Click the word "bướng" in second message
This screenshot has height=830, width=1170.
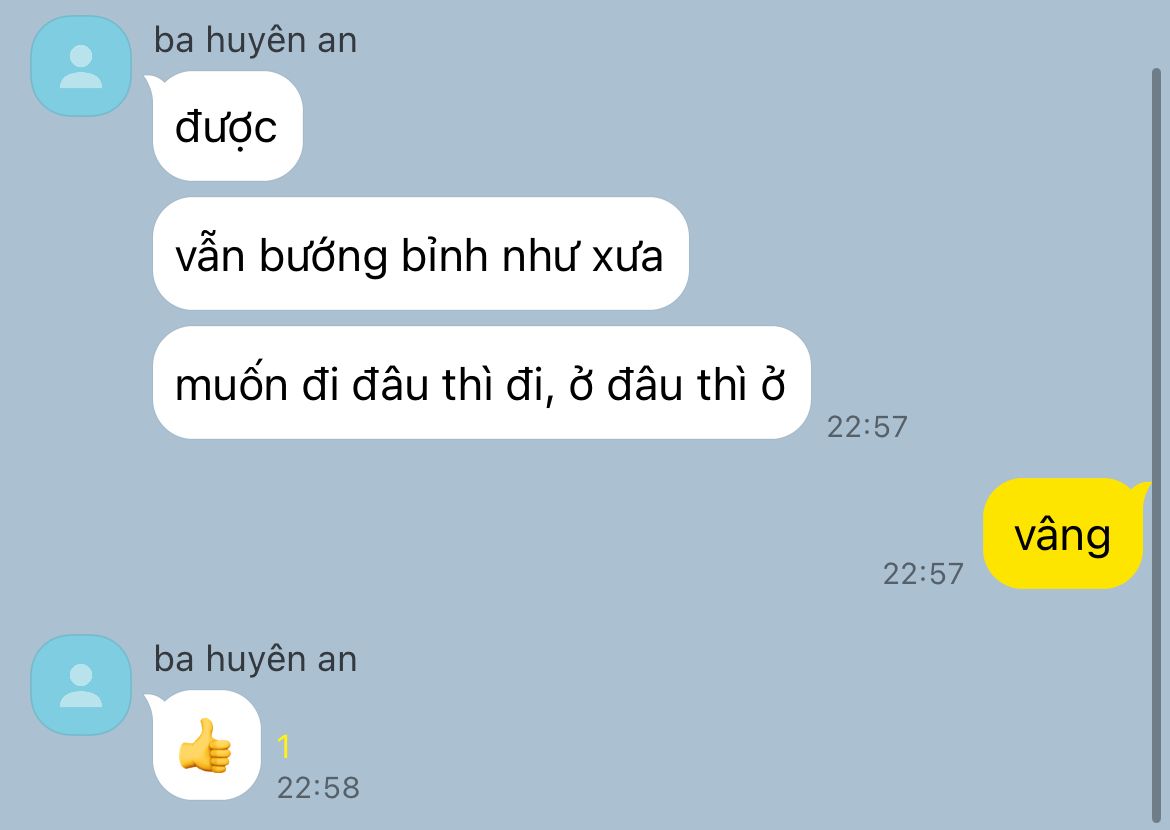[x=323, y=257]
